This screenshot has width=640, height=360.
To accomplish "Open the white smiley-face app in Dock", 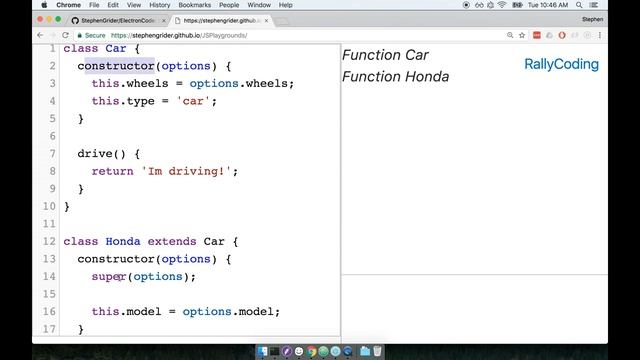I will point(299,351).
